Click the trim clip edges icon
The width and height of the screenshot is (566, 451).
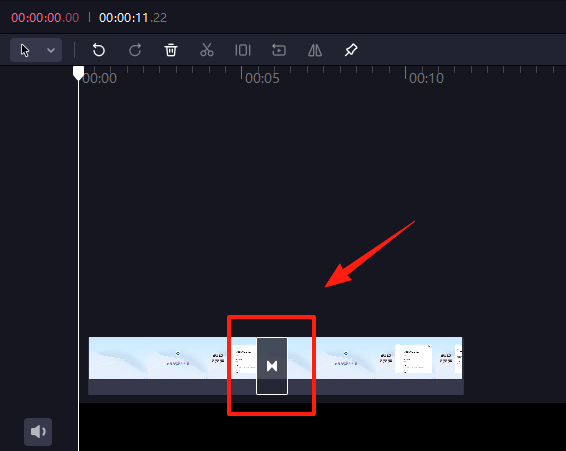[243, 50]
